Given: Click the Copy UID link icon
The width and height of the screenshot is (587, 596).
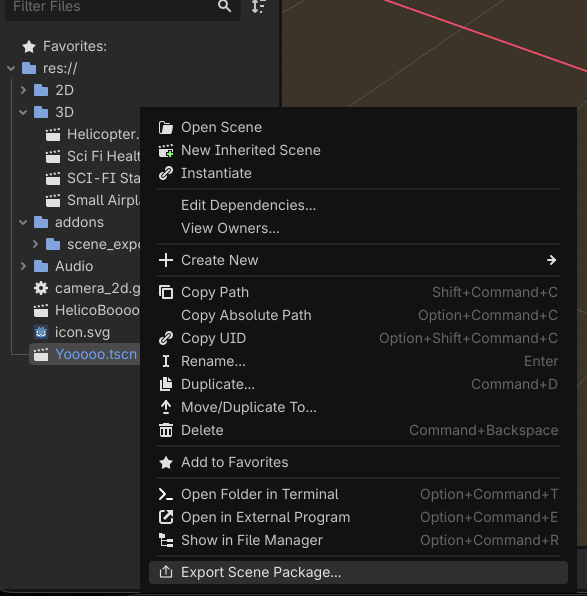Looking at the screenshot, I should pos(166,338).
